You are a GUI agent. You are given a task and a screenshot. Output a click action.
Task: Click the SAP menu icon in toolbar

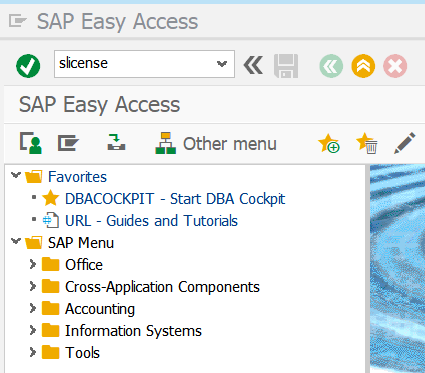68,143
